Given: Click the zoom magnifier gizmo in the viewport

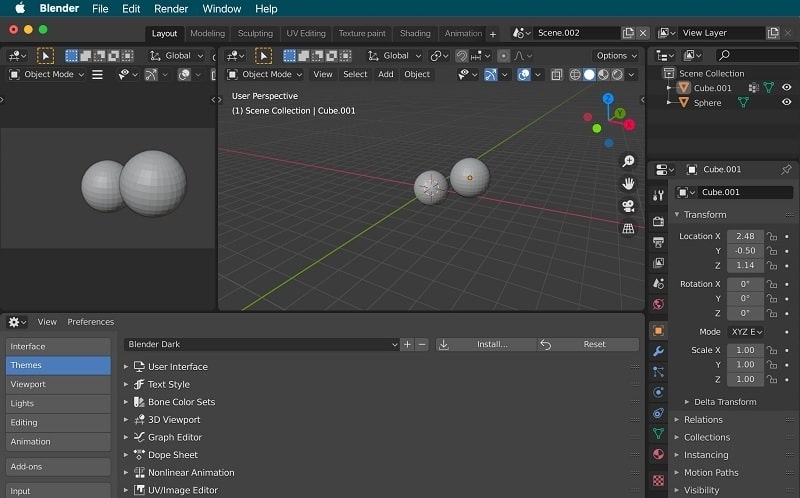Looking at the screenshot, I should (x=628, y=161).
